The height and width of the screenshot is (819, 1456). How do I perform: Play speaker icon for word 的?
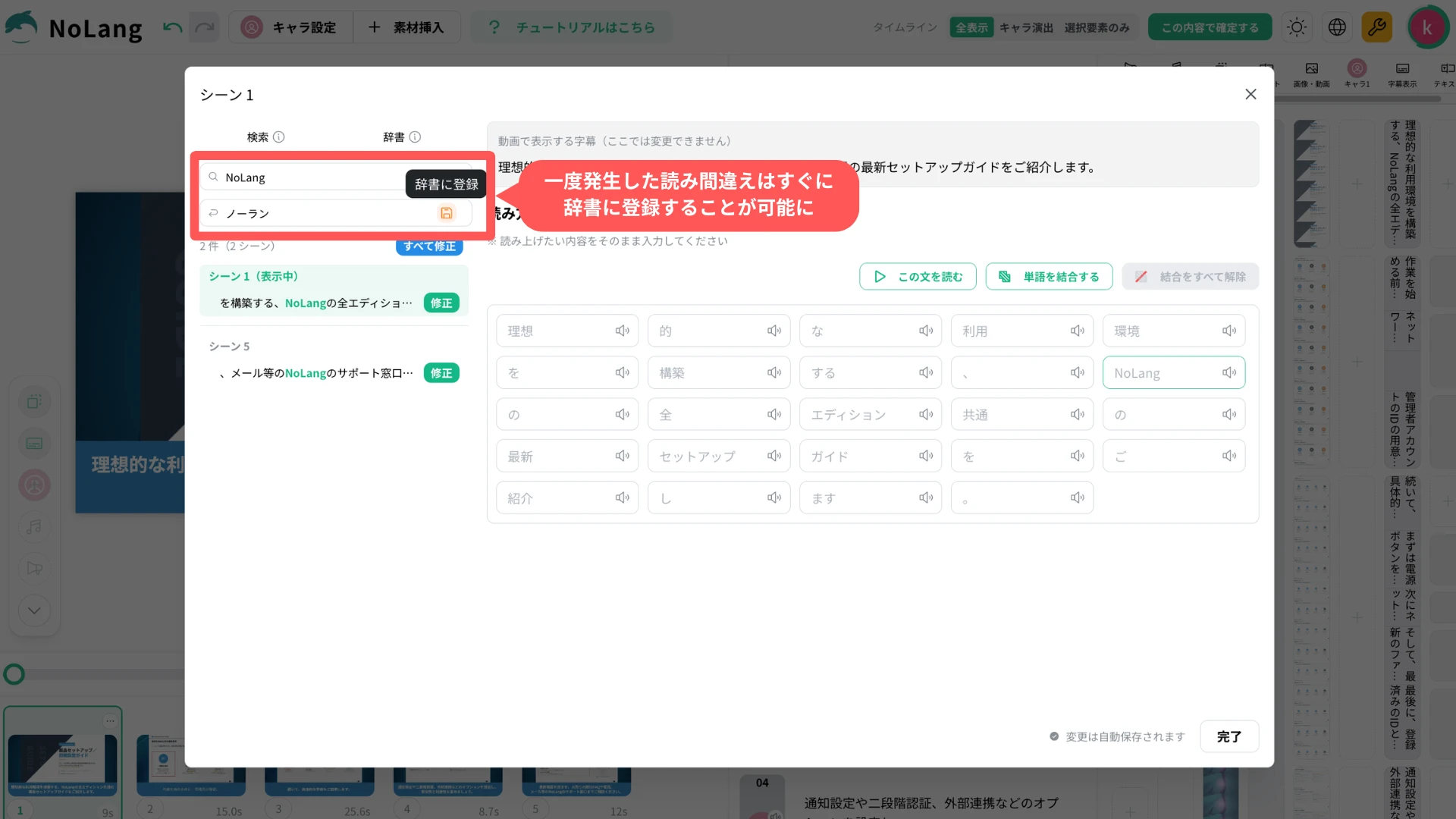pos(774,331)
